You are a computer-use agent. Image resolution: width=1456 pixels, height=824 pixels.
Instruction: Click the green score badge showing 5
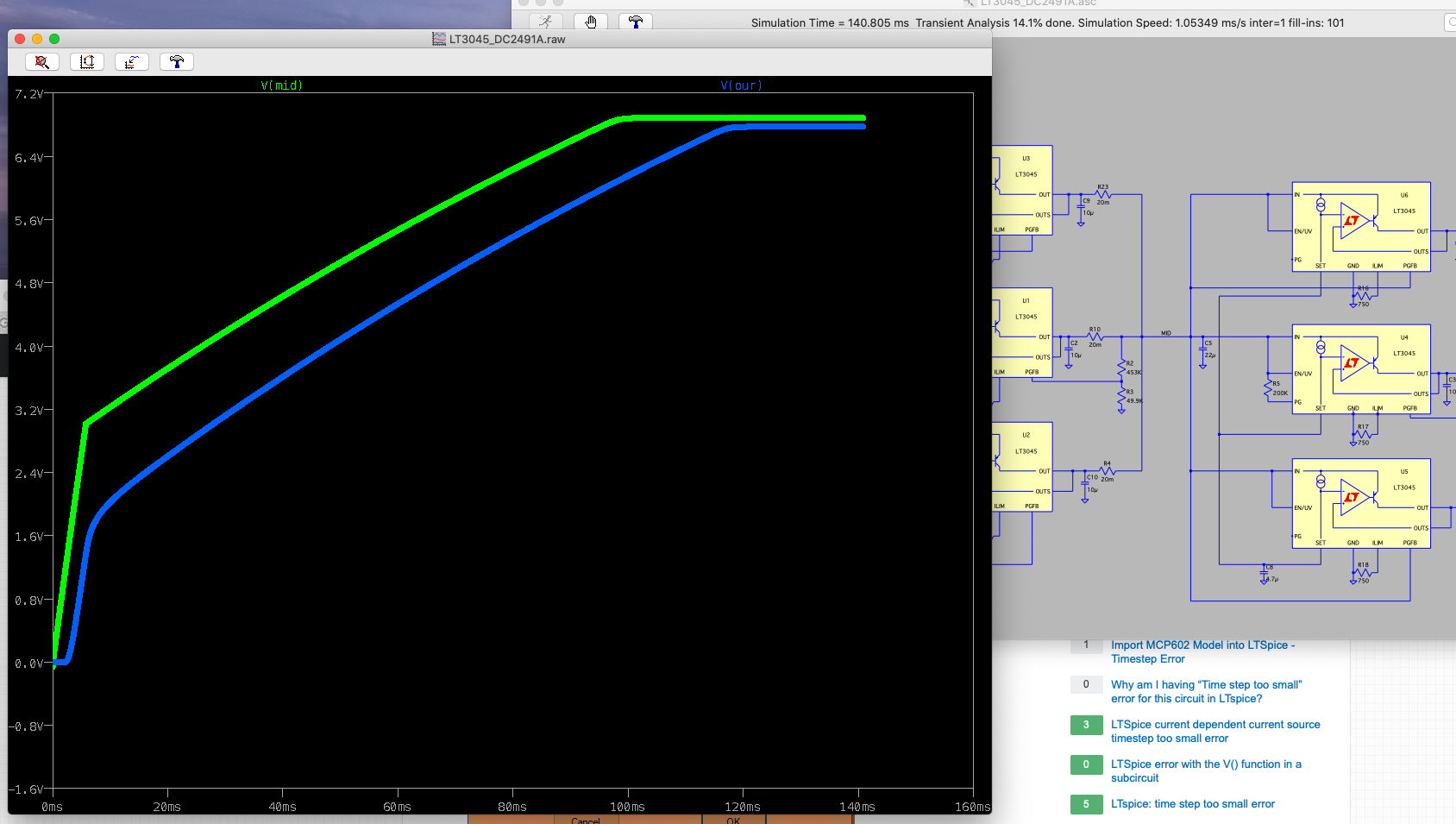coord(1086,803)
